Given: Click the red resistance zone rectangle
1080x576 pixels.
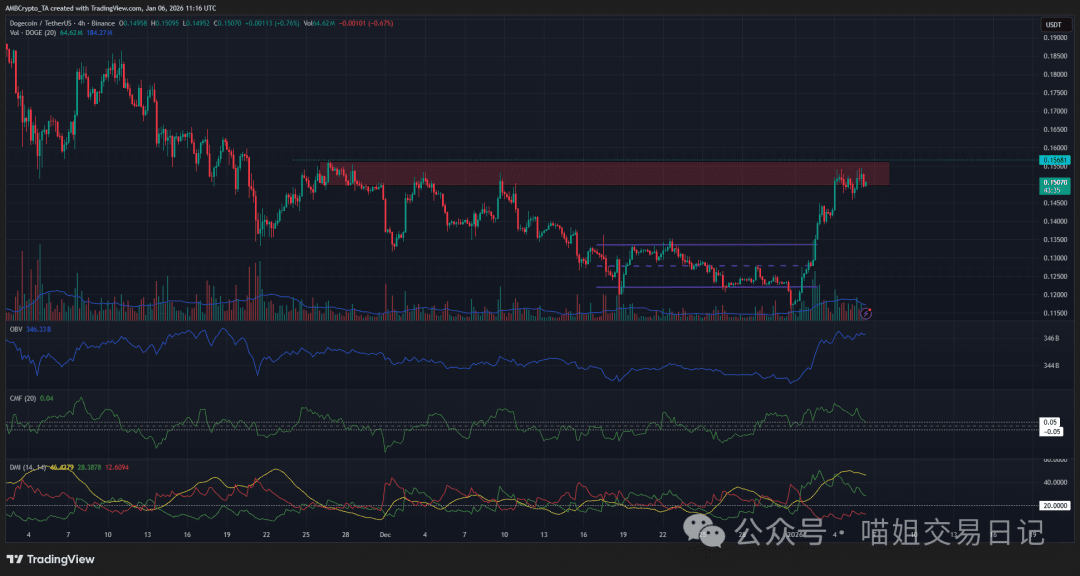Looking at the screenshot, I should 603,174.
